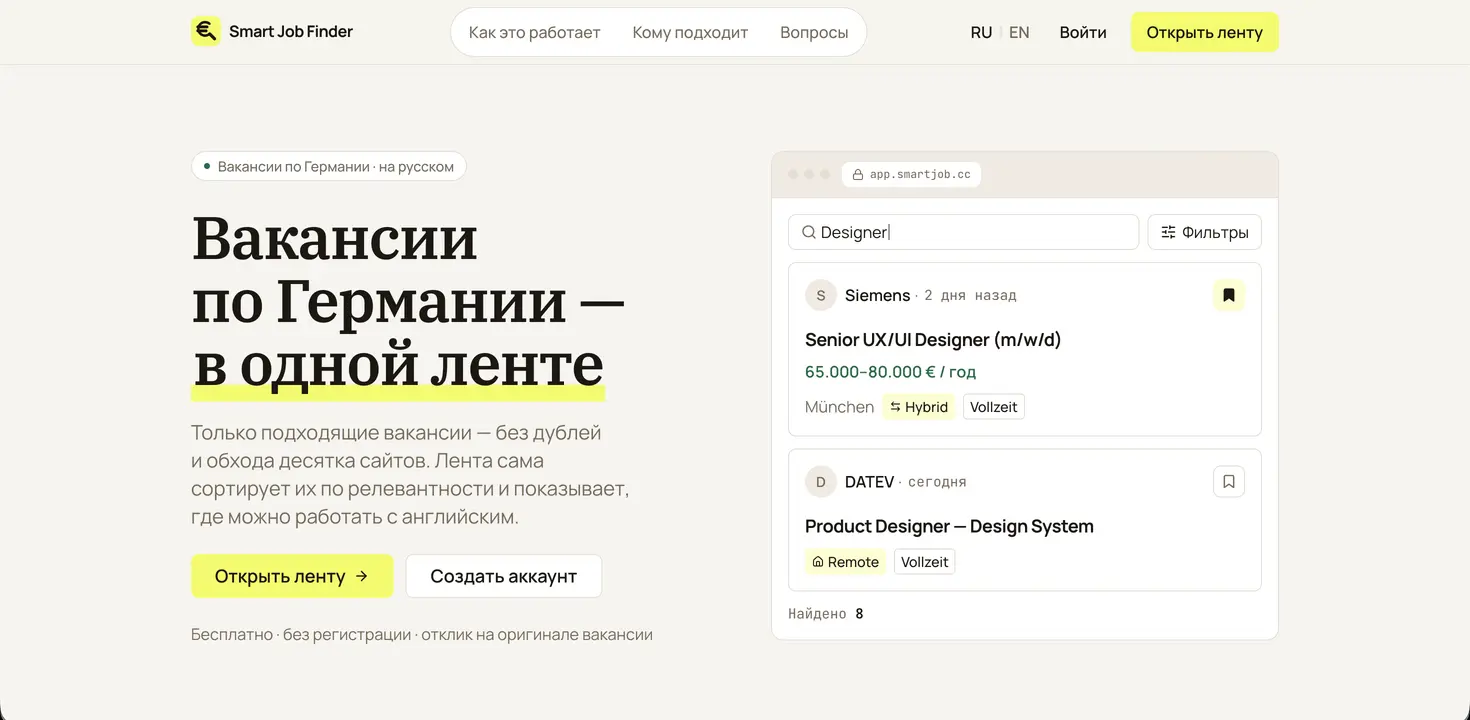Click 'München' location text
The width and height of the screenshot is (1470, 720).
click(840, 407)
